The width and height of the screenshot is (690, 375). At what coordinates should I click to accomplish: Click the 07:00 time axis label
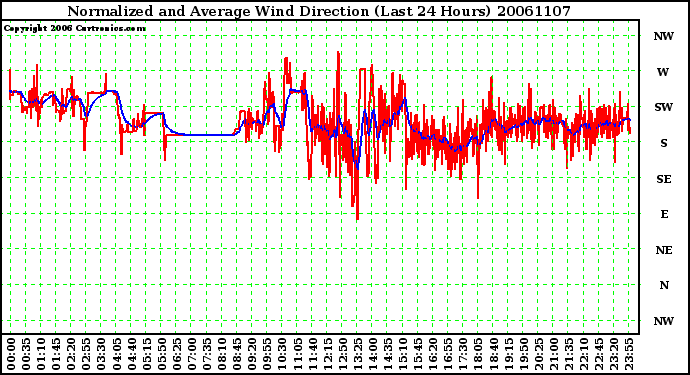point(192,354)
